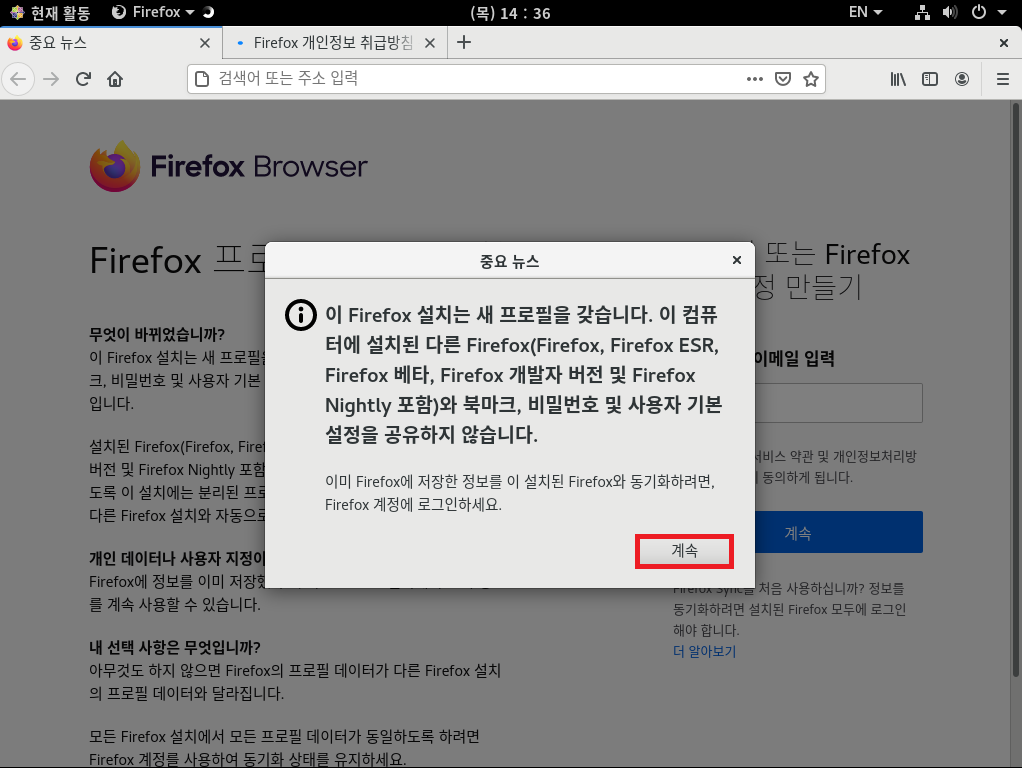Toggle the sidebar view icon
Screen dimensions: 1022x768
[x=930, y=79]
